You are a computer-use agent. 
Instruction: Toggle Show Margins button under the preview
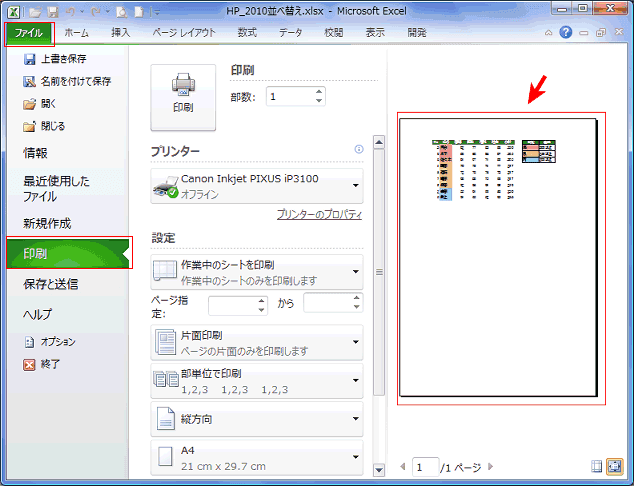tap(597, 466)
